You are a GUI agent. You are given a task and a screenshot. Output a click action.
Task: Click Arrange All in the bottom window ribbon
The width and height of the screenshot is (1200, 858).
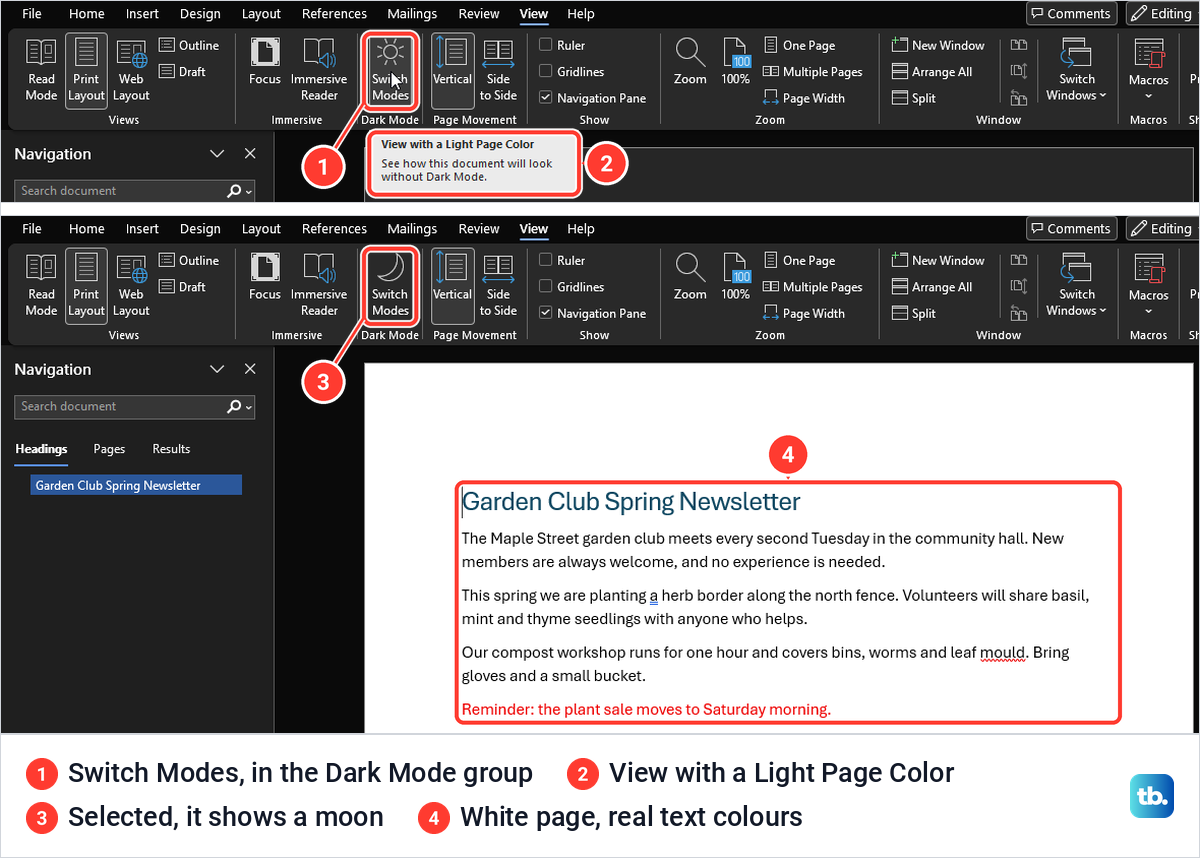pos(932,287)
